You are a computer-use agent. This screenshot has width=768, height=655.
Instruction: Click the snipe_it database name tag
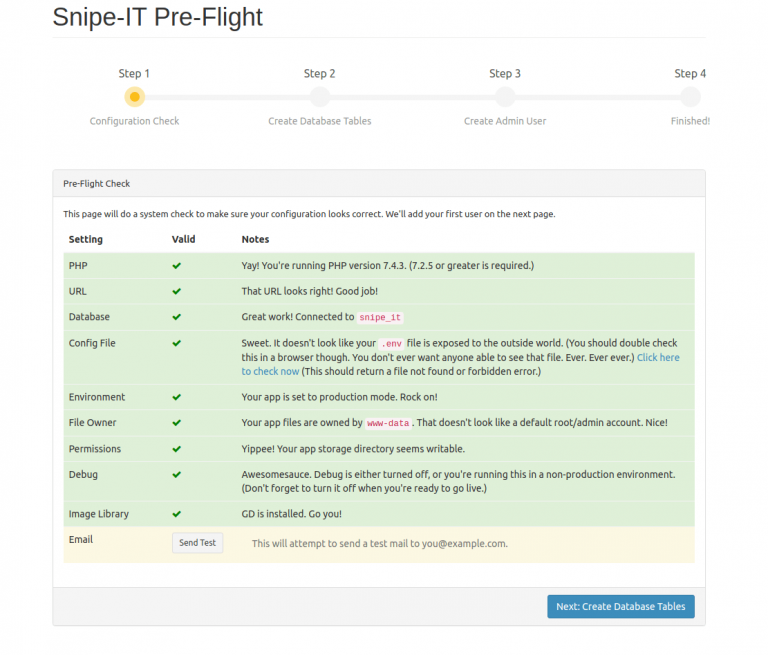click(381, 318)
